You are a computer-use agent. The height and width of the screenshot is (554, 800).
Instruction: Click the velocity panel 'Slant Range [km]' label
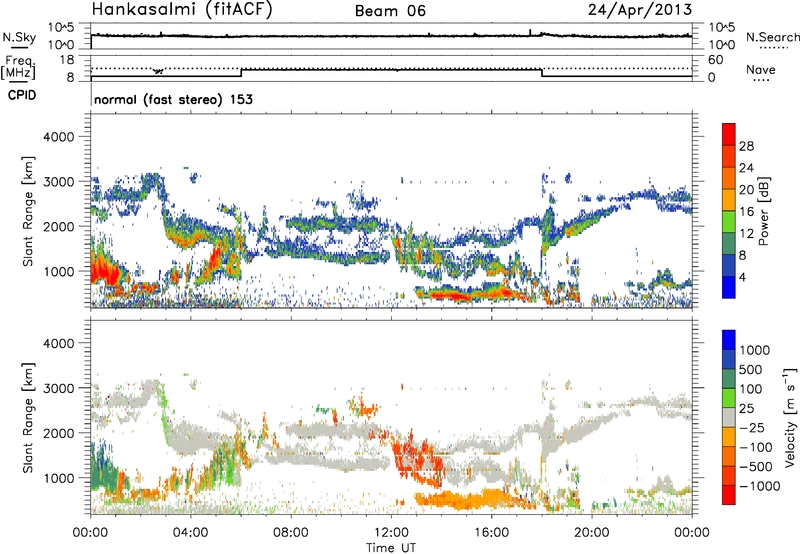point(28,417)
